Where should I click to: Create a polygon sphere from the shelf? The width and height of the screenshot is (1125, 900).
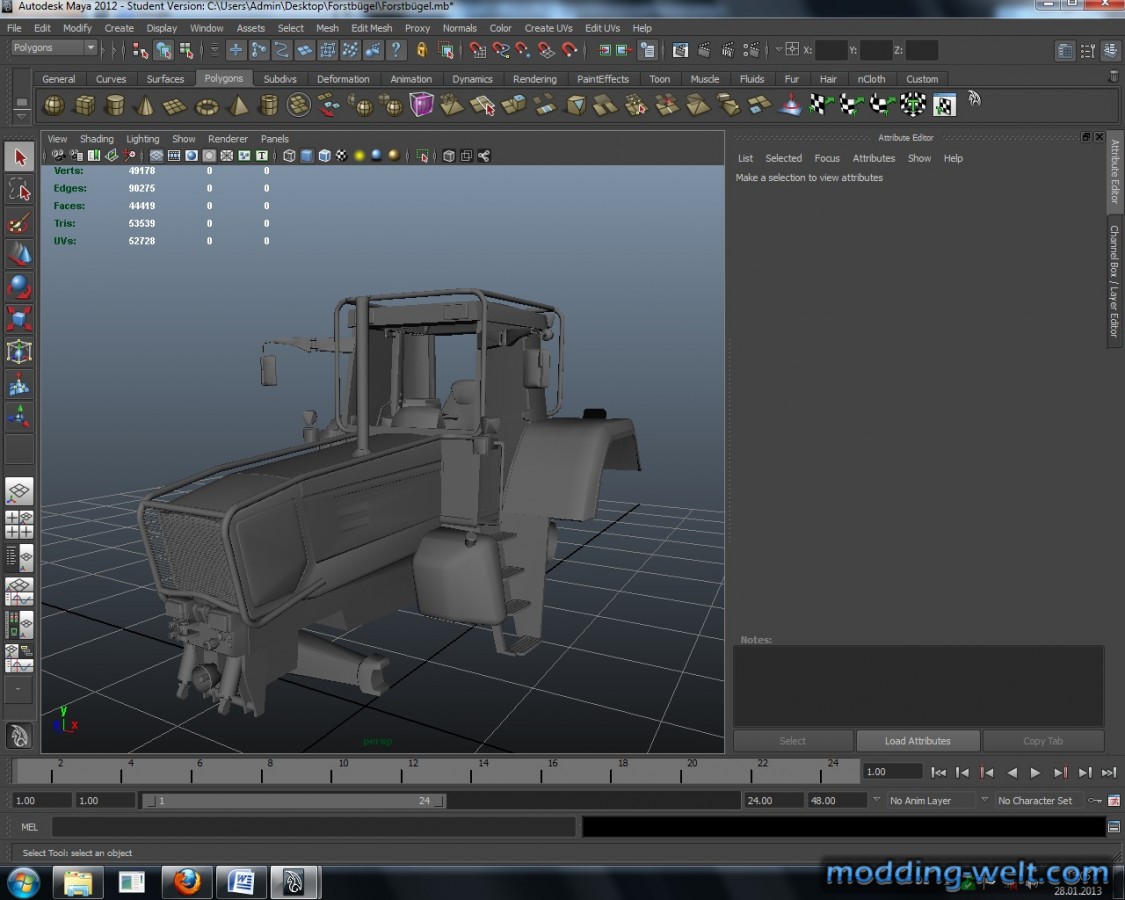[x=54, y=106]
